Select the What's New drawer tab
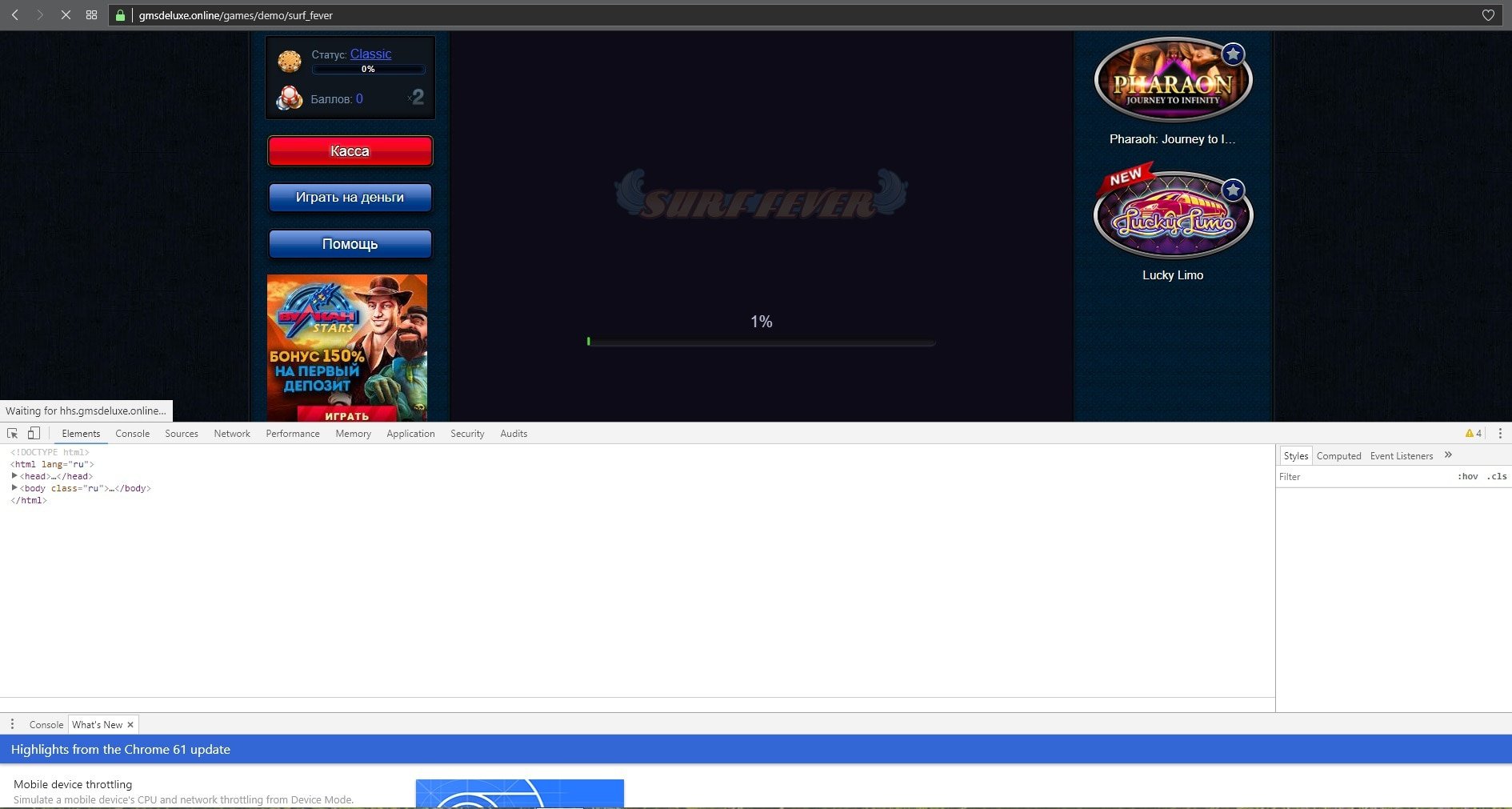This screenshot has height=809, width=1512. pos(97,725)
